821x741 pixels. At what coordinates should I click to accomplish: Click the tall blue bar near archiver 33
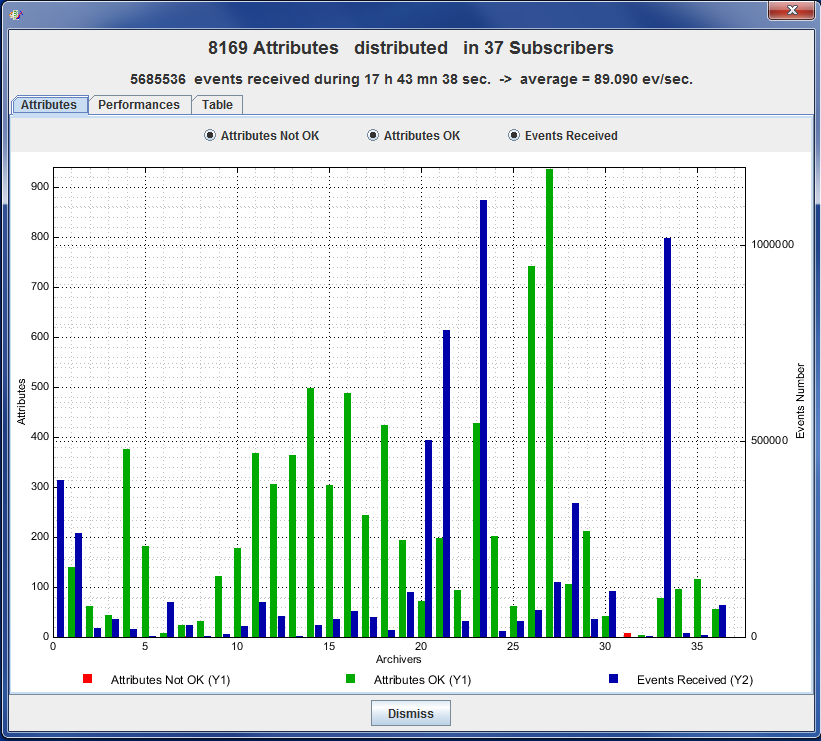pos(667,440)
